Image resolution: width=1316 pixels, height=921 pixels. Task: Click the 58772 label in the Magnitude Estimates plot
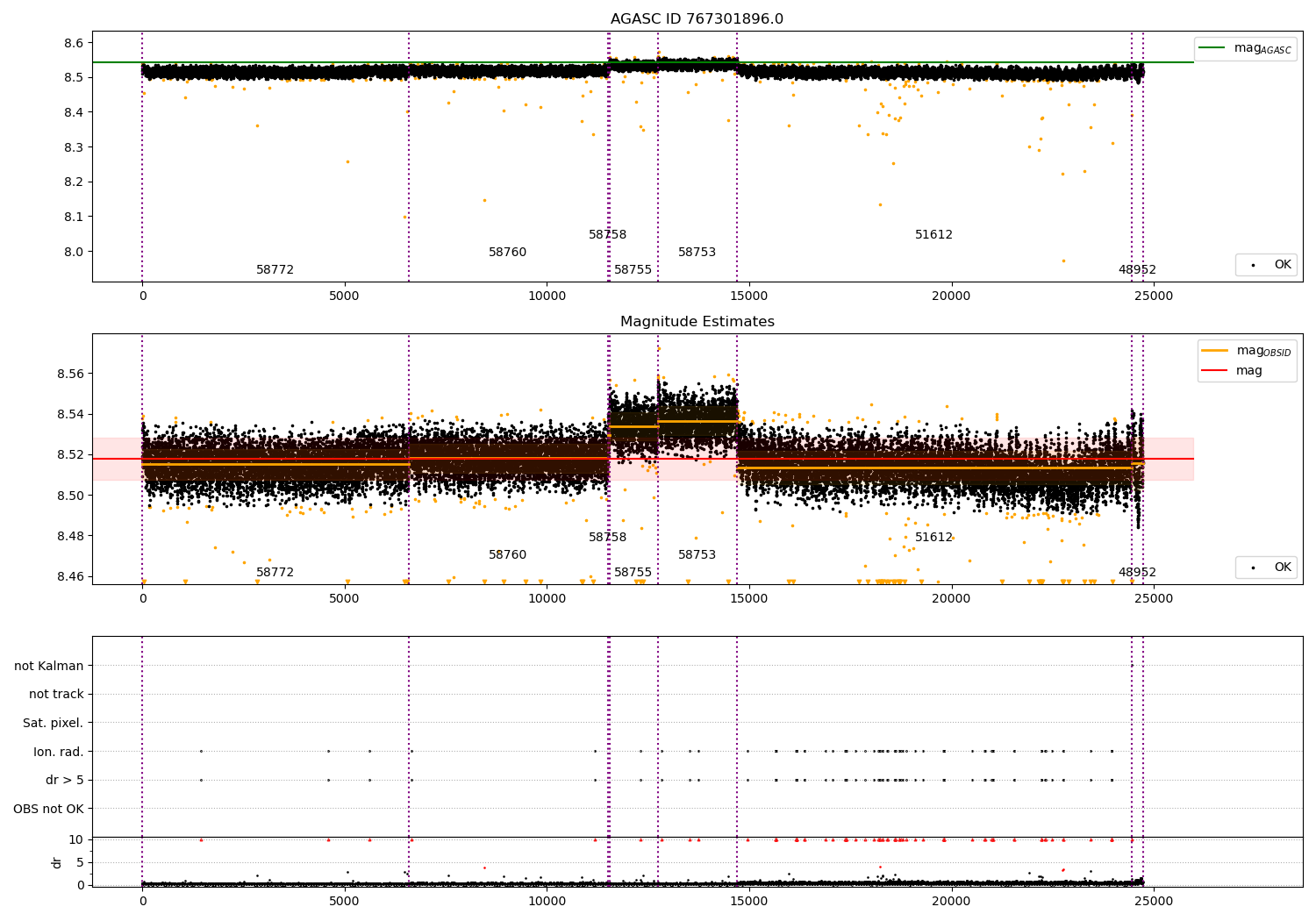275,573
